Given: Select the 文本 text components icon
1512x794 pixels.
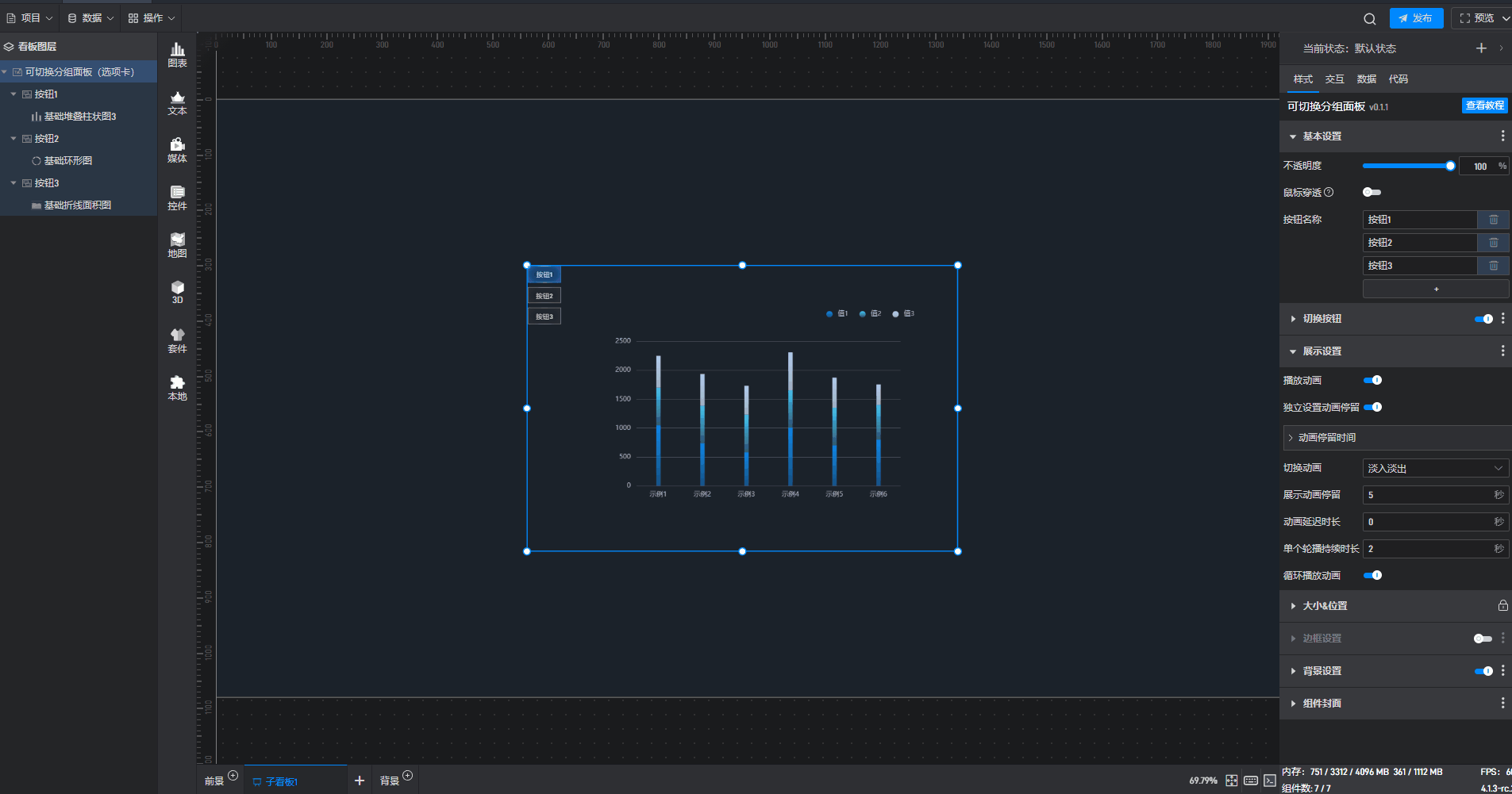Looking at the screenshot, I should (x=177, y=102).
